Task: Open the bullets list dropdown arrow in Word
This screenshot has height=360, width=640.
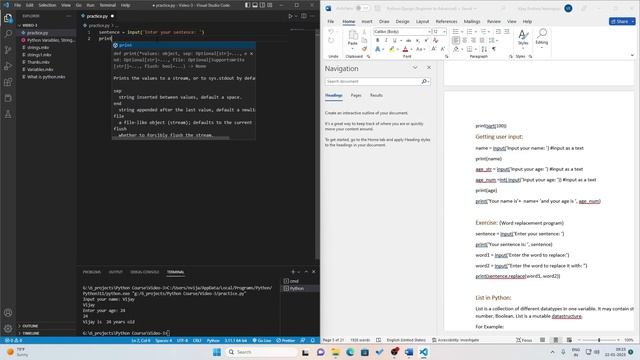Action: coord(462,31)
